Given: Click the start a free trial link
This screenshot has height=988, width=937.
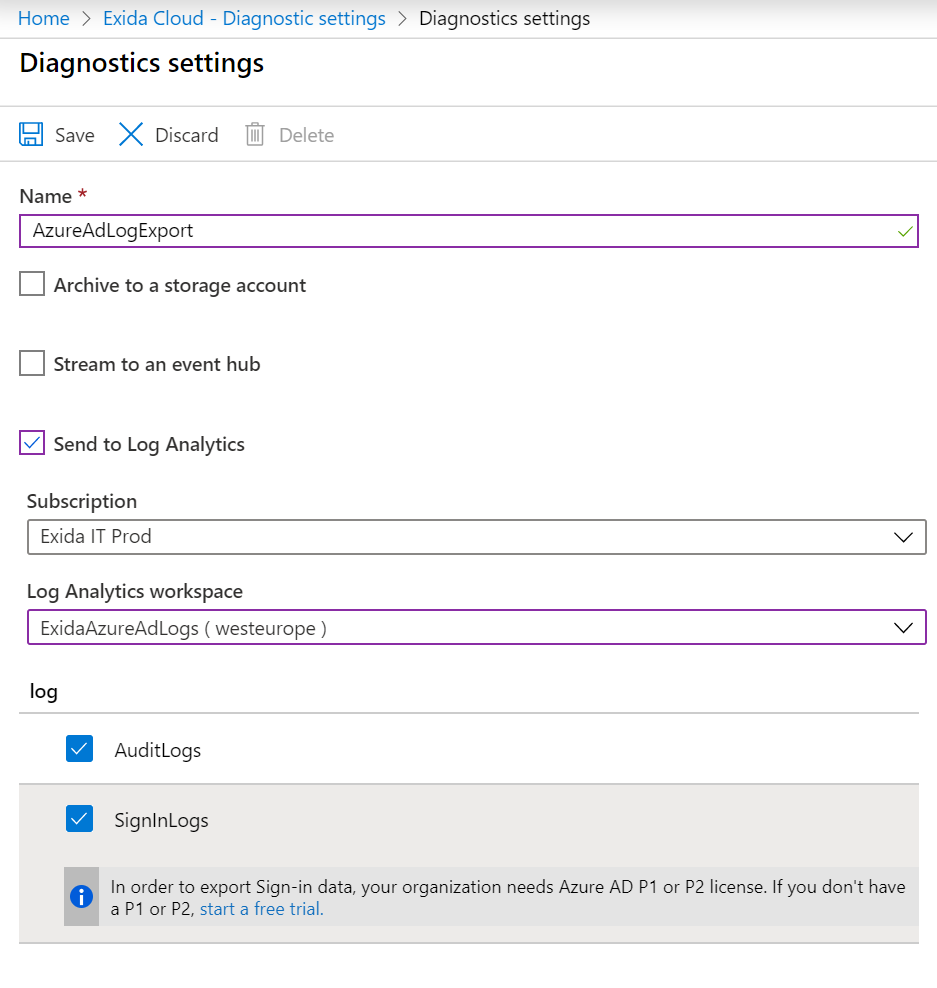Looking at the screenshot, I should [x=258, y=908].
